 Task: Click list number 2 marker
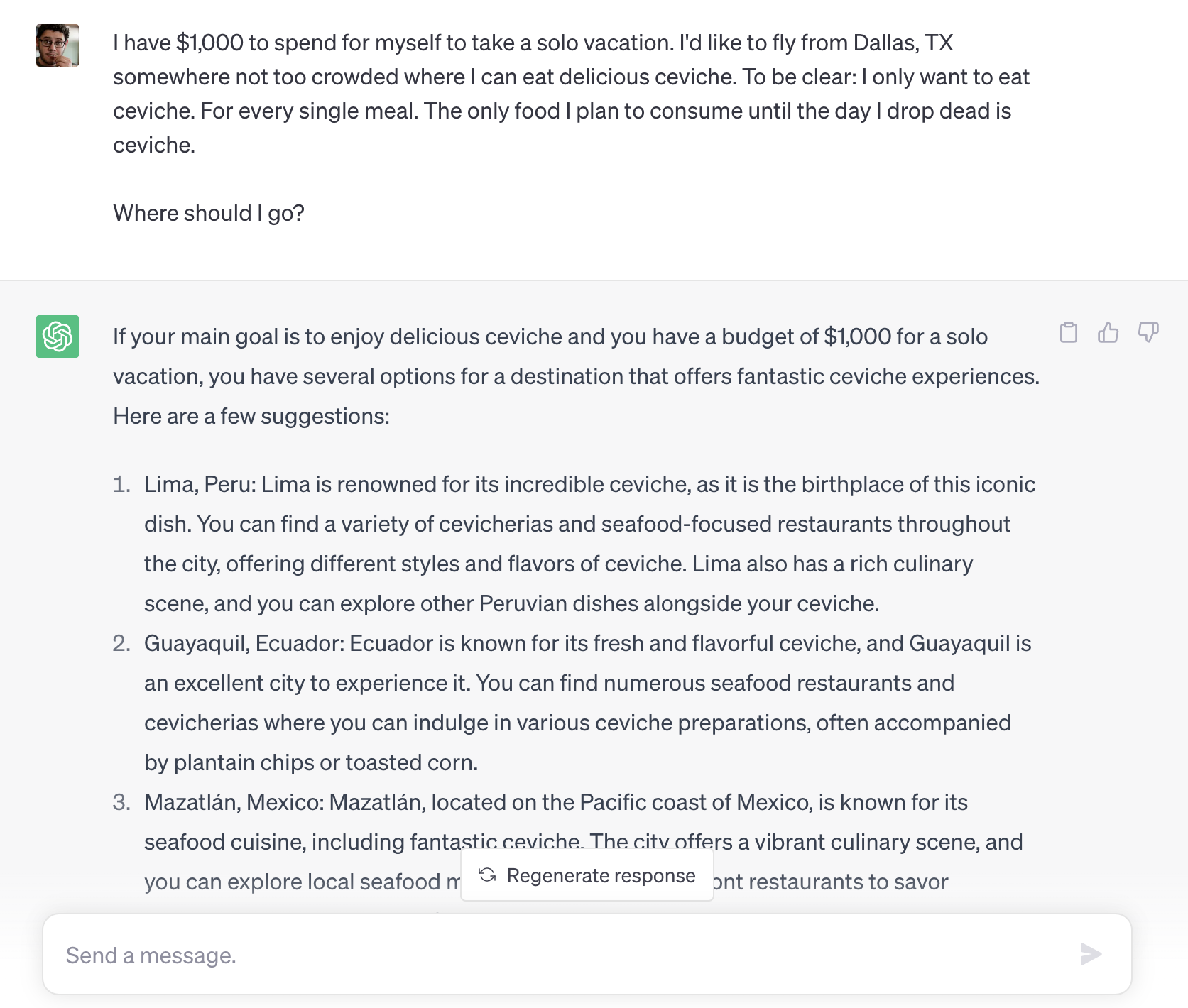[121, 643]
